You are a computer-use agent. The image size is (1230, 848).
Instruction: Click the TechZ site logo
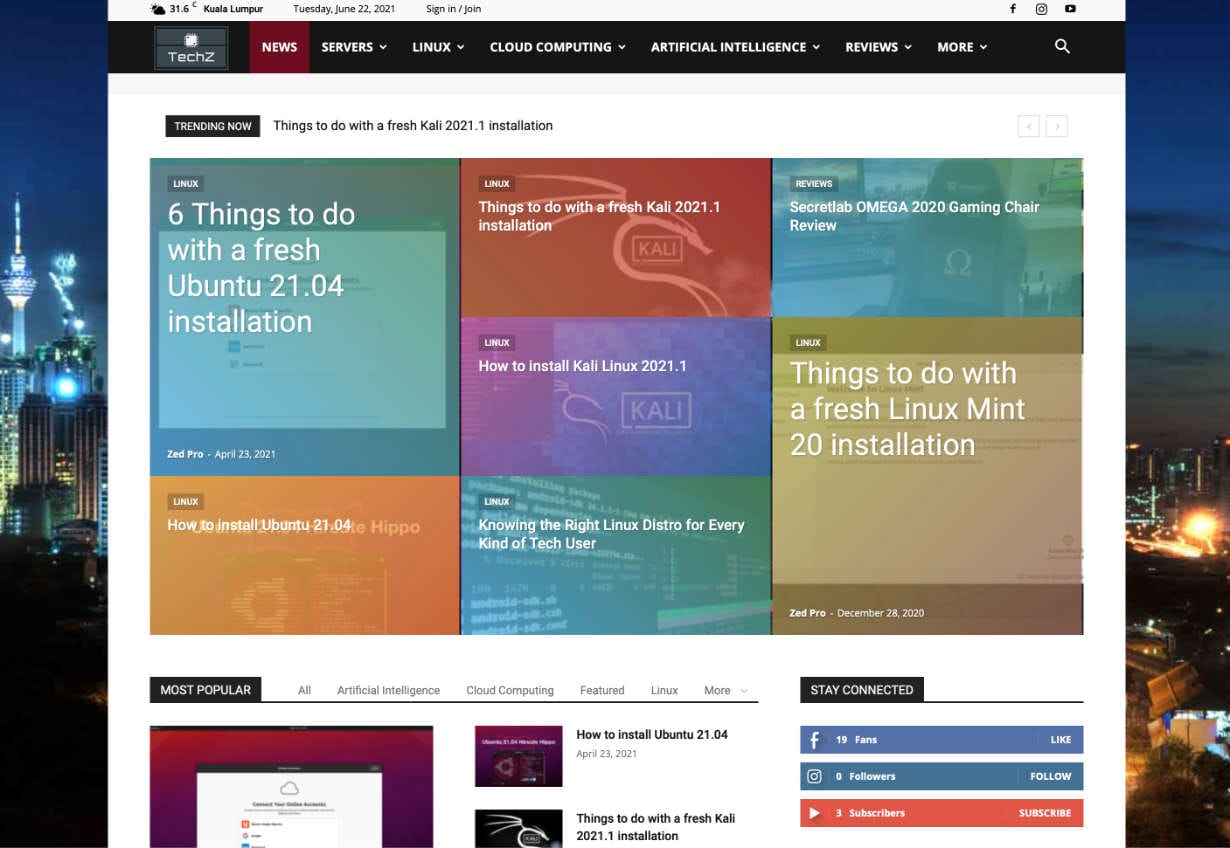coord(191,48)
